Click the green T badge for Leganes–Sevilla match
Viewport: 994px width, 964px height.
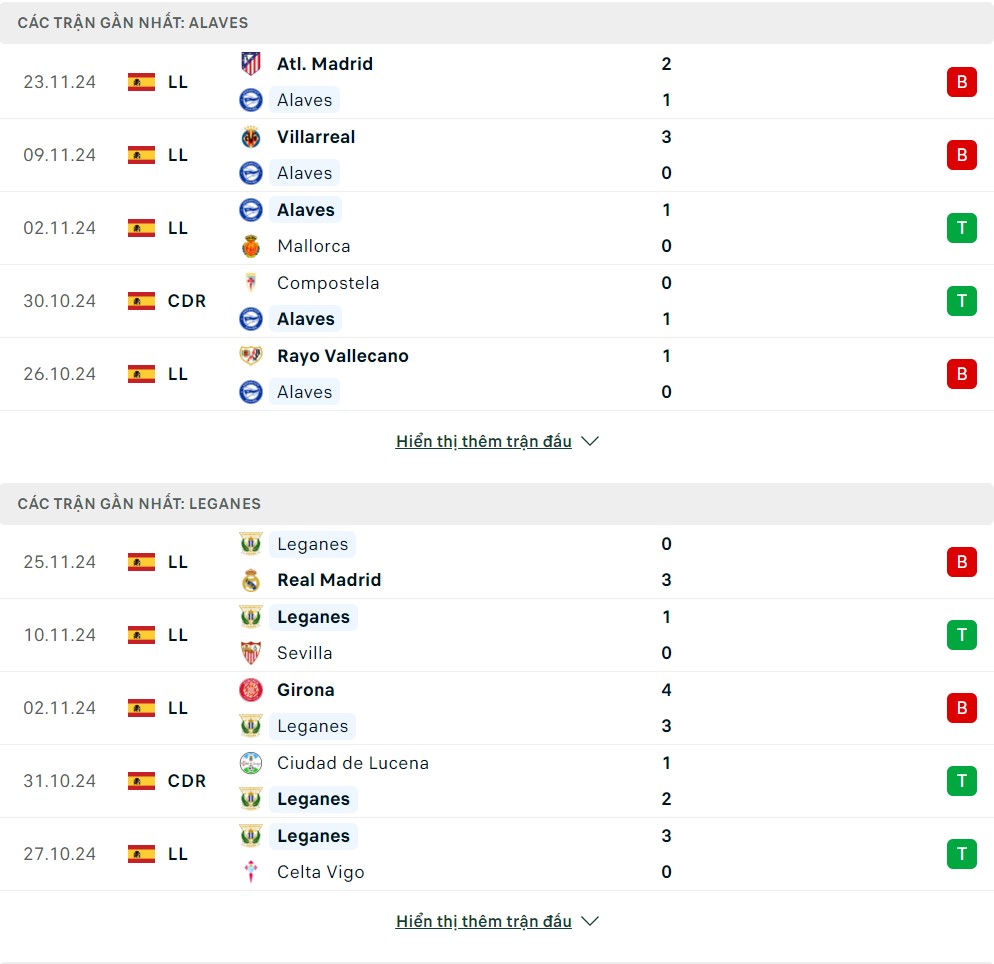[x=961, y=635]
